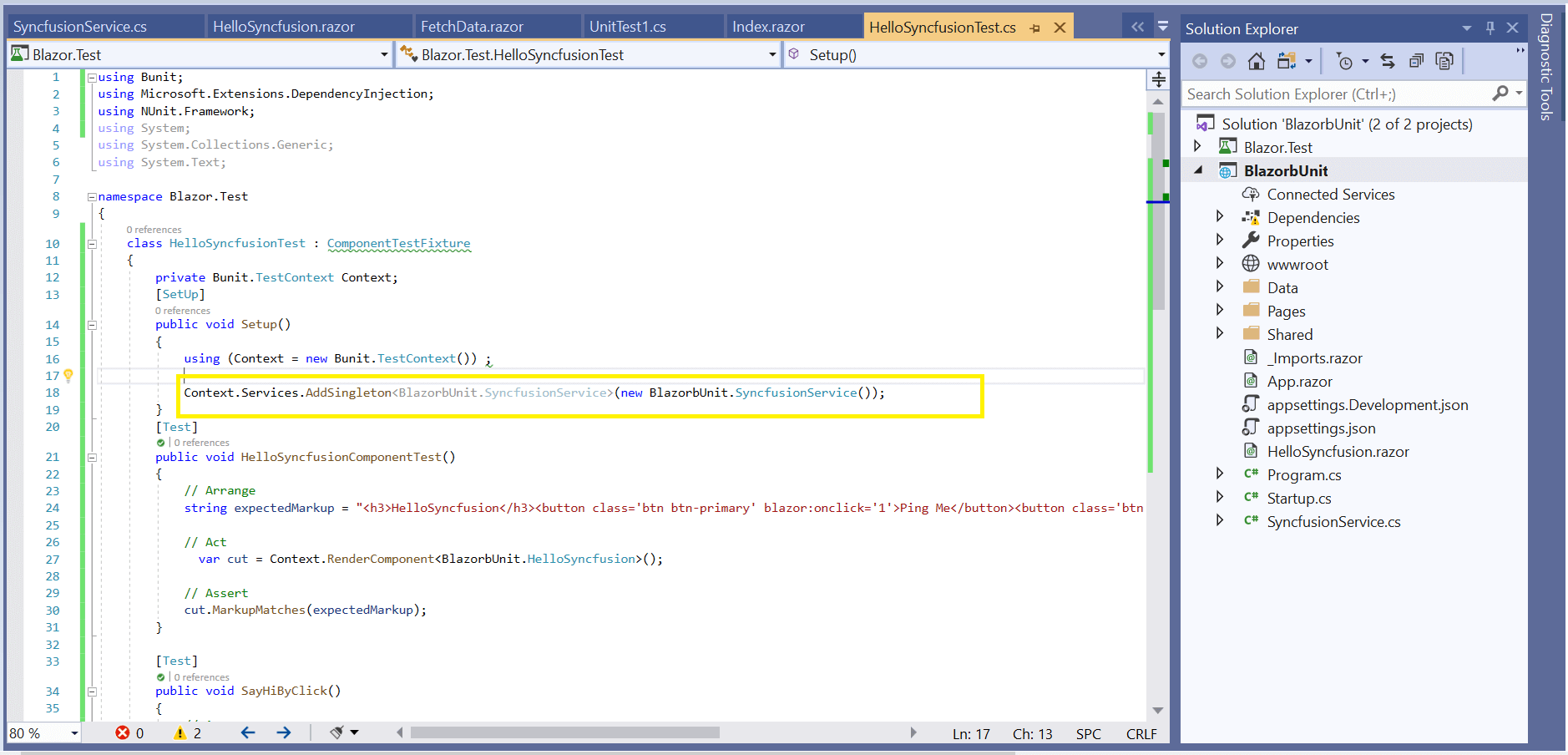Switch to the HelloSyncfusion.razor tab
This screenshot has height=755, width=1568.
pyautogui.click(x=284, y=27)
